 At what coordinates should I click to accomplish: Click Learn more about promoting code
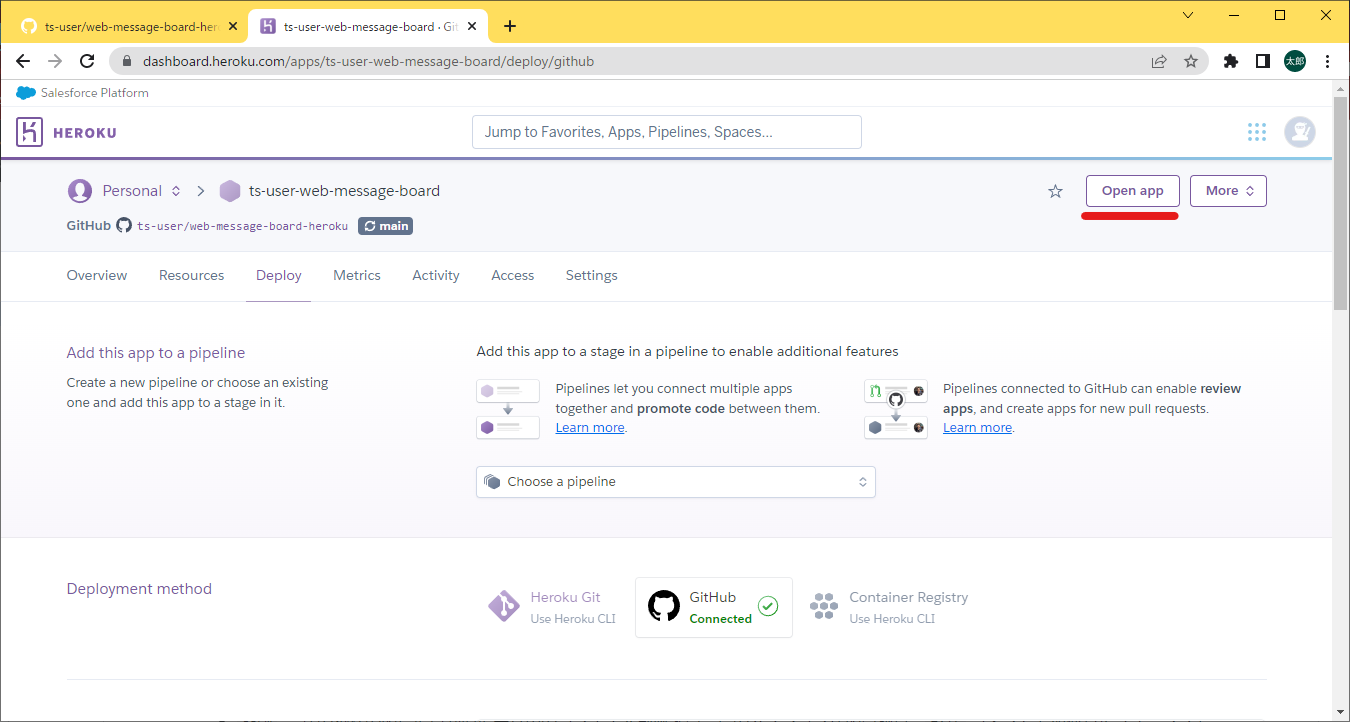pyautogui.click(x=590, y=427)
